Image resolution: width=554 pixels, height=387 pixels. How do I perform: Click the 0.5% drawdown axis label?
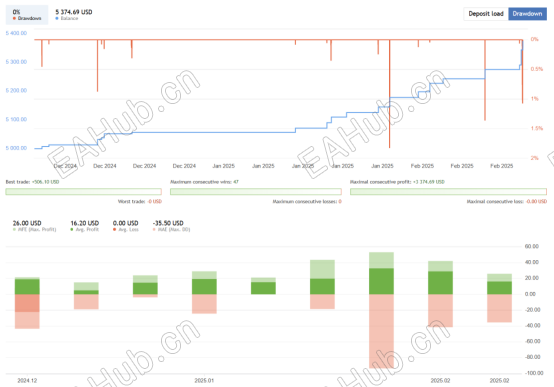(537, 69)
